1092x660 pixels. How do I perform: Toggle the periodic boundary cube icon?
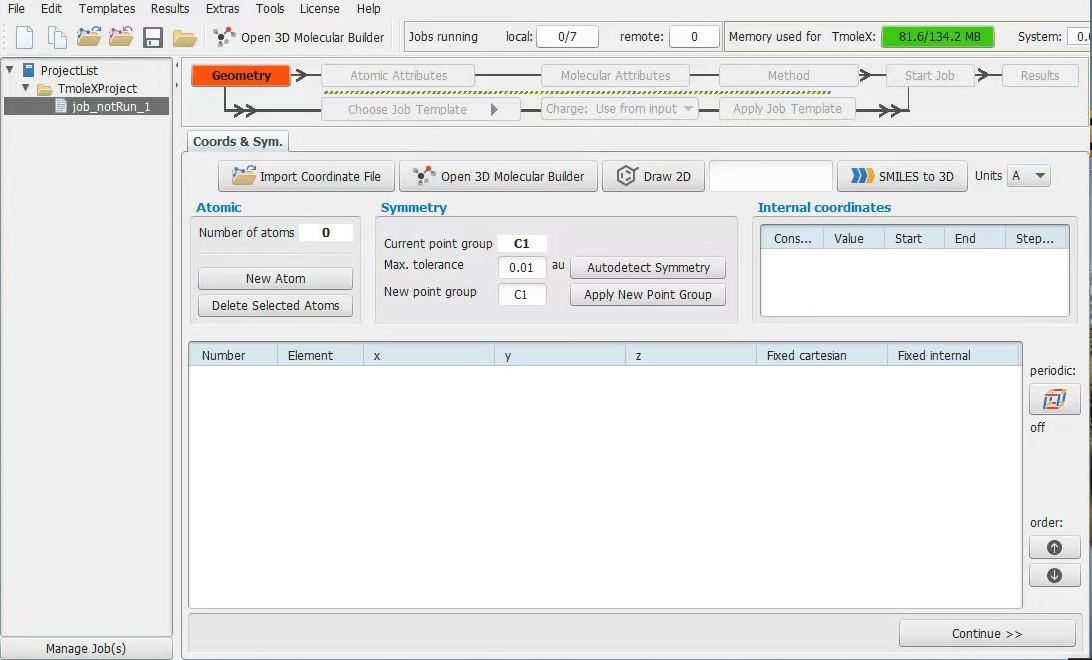(x=1054, y=400)
